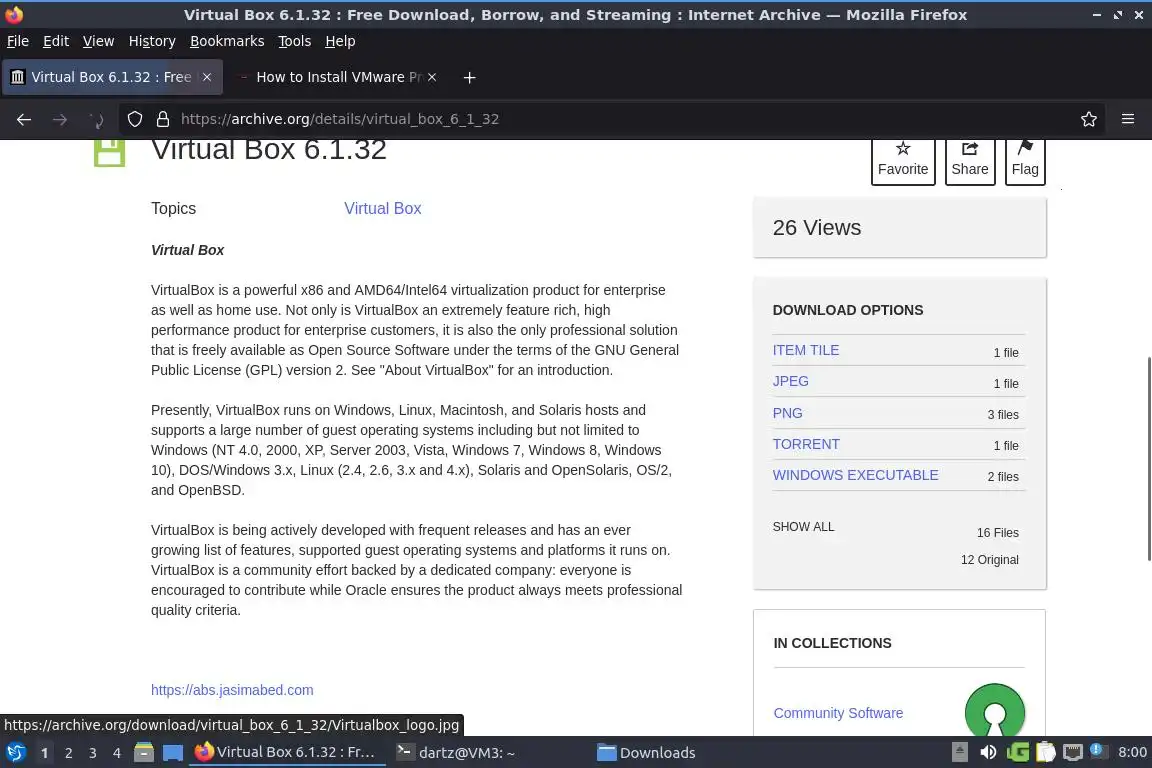Click the green floppy disk software icon
The height and width of the screenshot is (768, 1152).
(109, 152)
